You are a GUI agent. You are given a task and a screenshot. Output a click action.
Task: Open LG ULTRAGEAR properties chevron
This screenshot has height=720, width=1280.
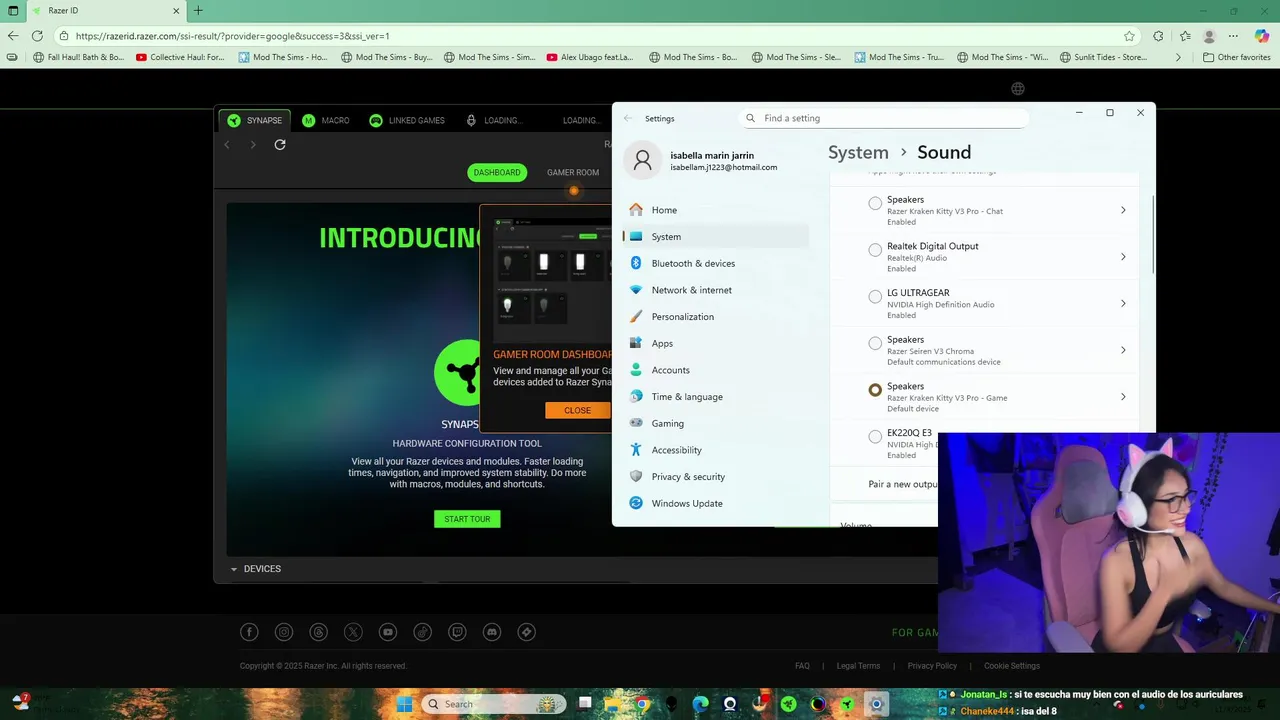[1123, 303]
